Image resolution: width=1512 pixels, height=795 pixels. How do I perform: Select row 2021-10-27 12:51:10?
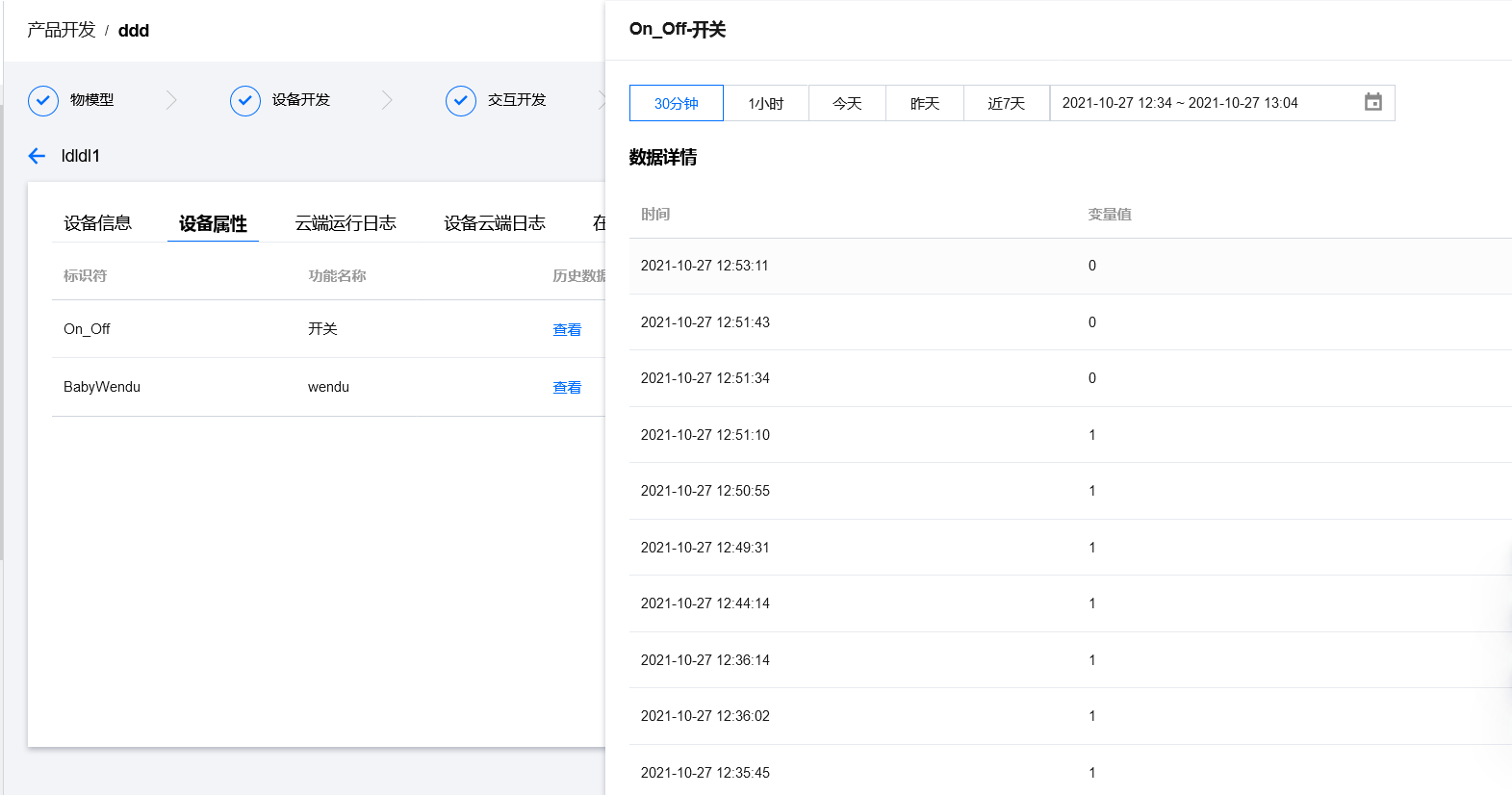pos(1070,435)
